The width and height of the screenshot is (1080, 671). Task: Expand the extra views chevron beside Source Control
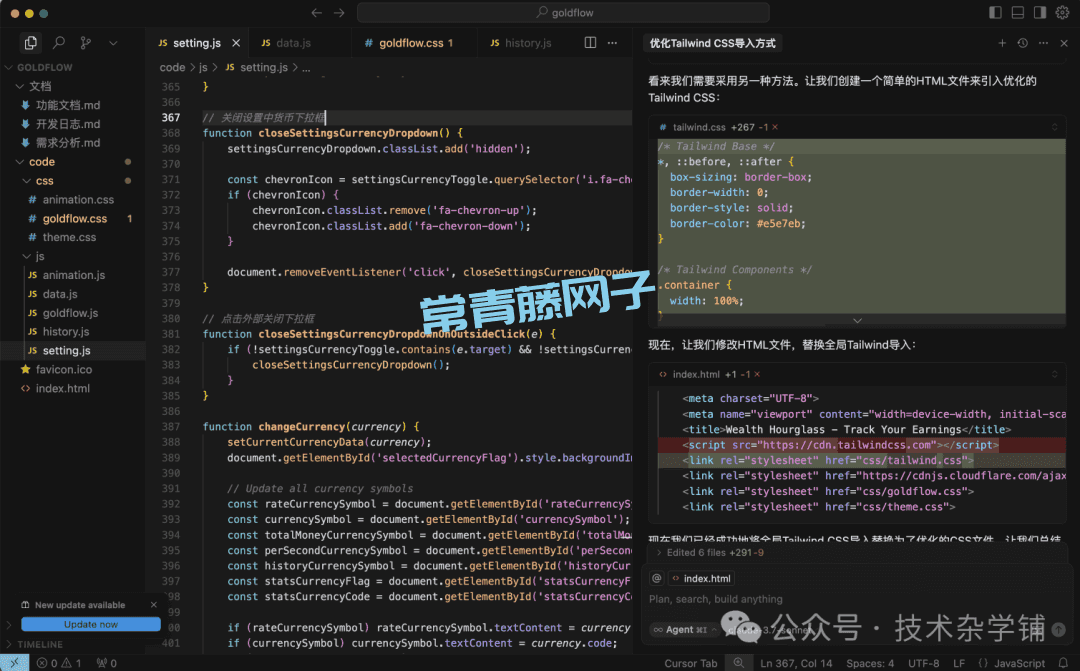[113, 43]
